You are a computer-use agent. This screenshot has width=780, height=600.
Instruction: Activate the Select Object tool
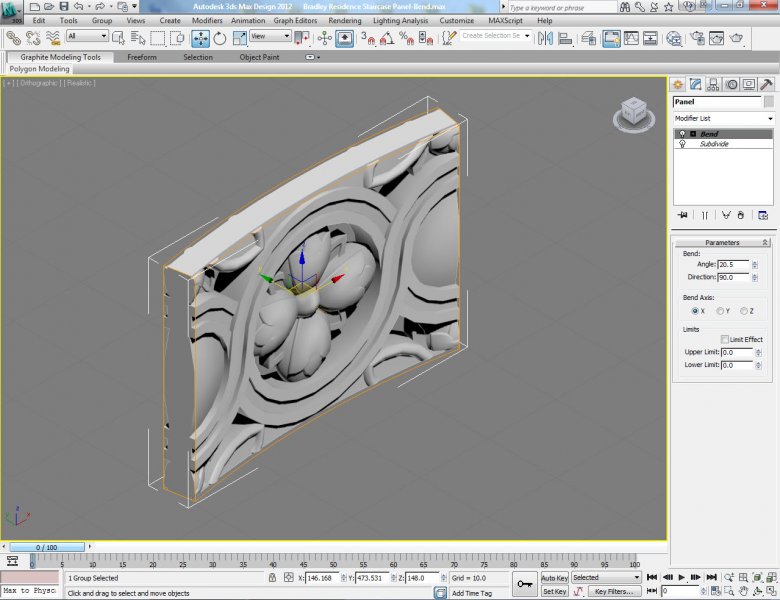coord(118,38)
